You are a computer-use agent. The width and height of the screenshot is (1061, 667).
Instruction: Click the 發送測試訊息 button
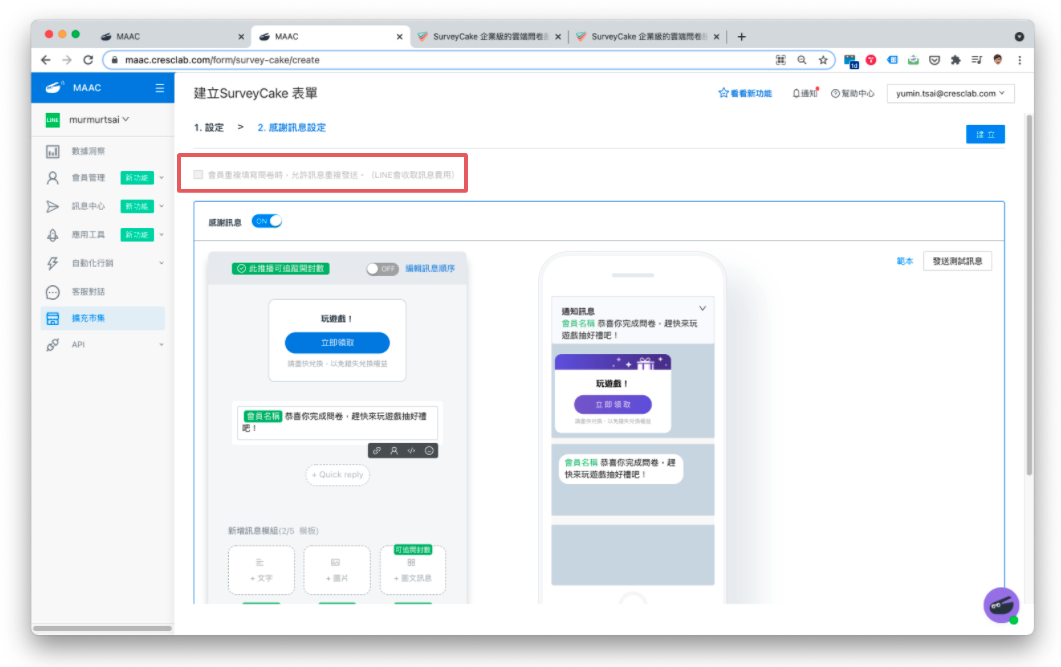[957, 261]
